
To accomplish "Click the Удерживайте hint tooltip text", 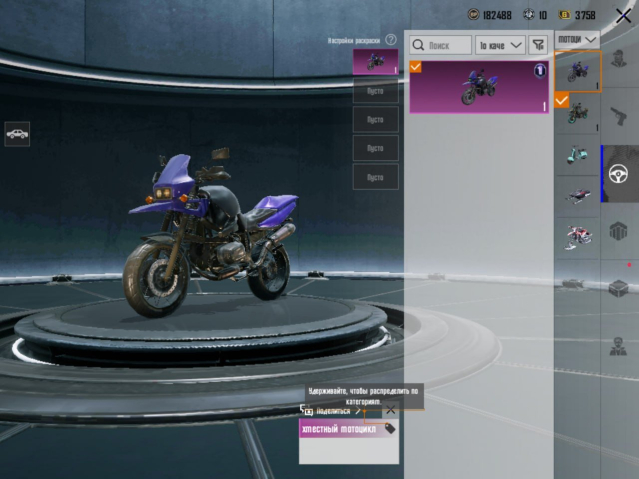I will point(363,396).
